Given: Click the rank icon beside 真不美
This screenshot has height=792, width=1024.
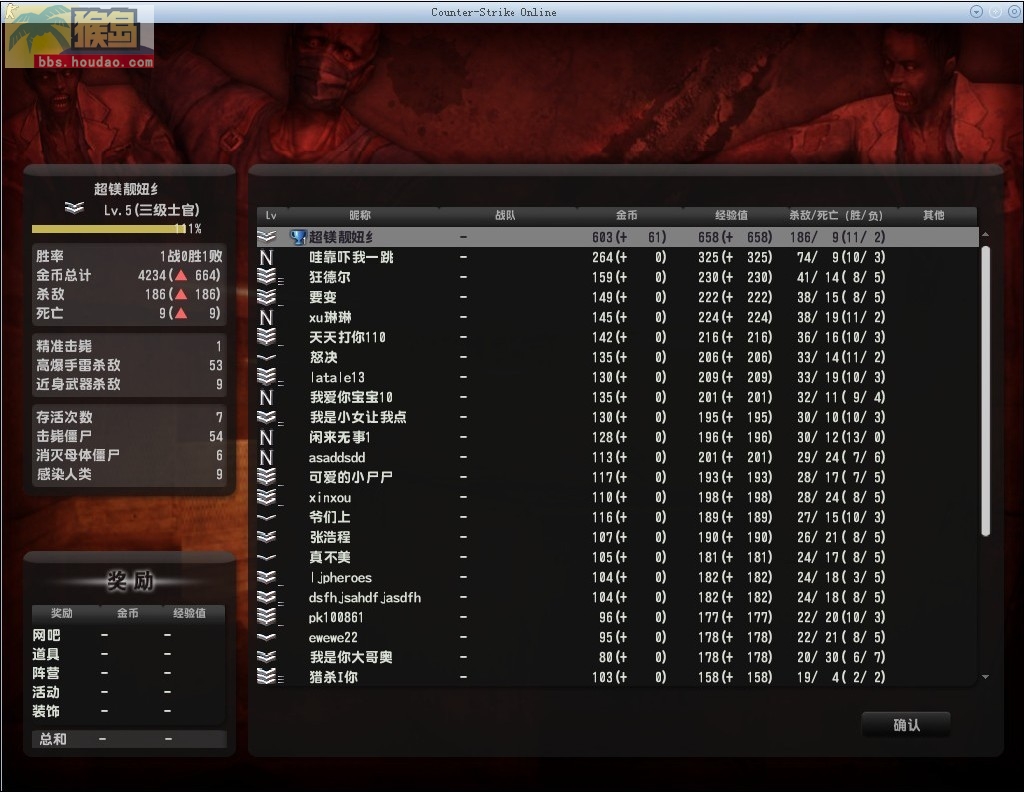Looking at the screenshot, I should (266, 557).
